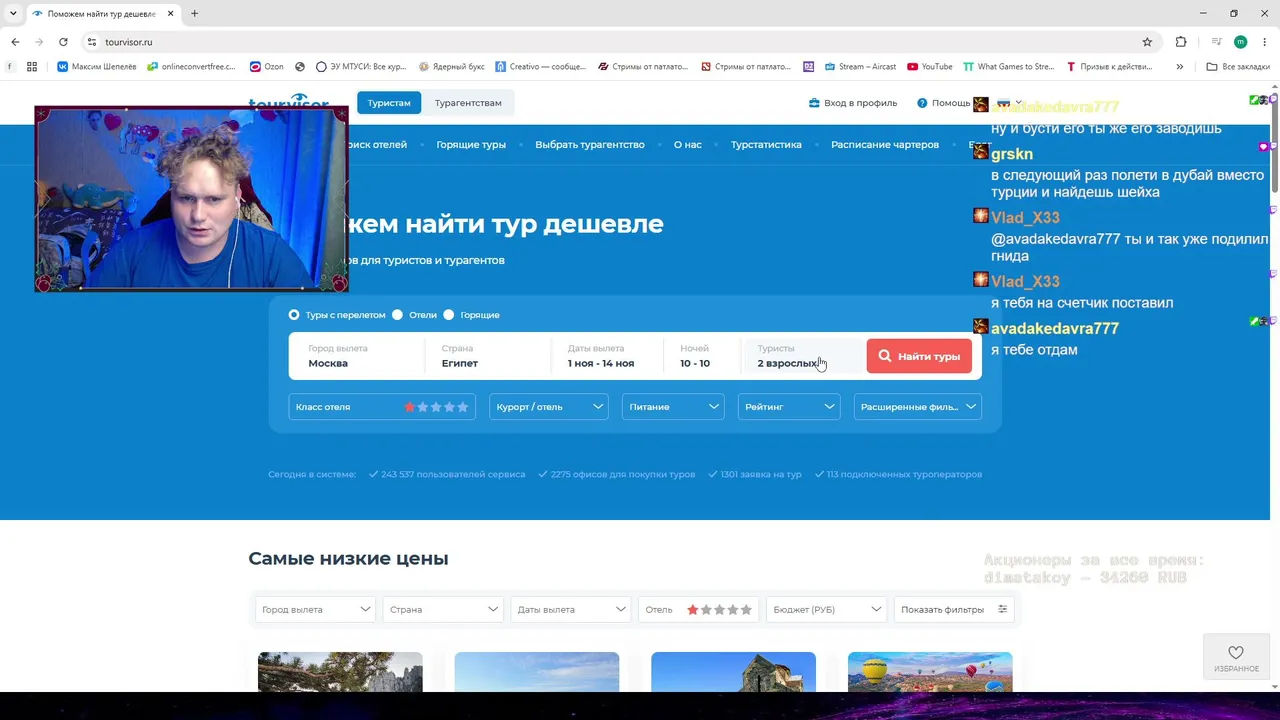
Task: Open the Призыв к действию bookmark
Action: (x=1109, y=67)
